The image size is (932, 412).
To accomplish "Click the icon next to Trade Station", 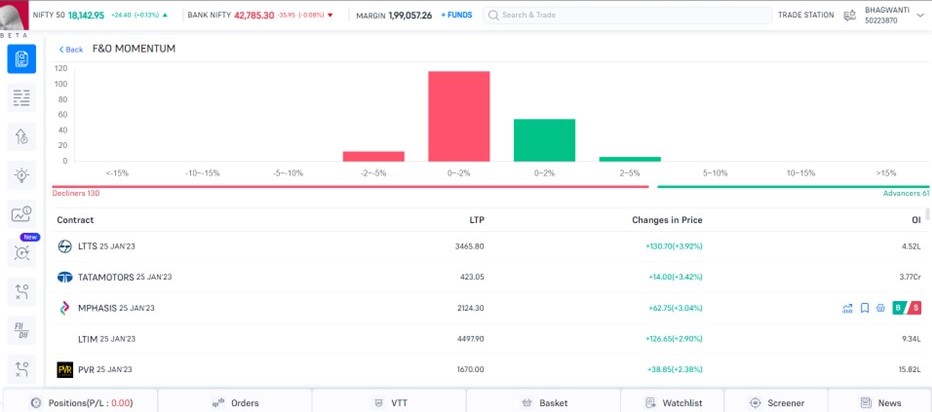I will [849, 15].
